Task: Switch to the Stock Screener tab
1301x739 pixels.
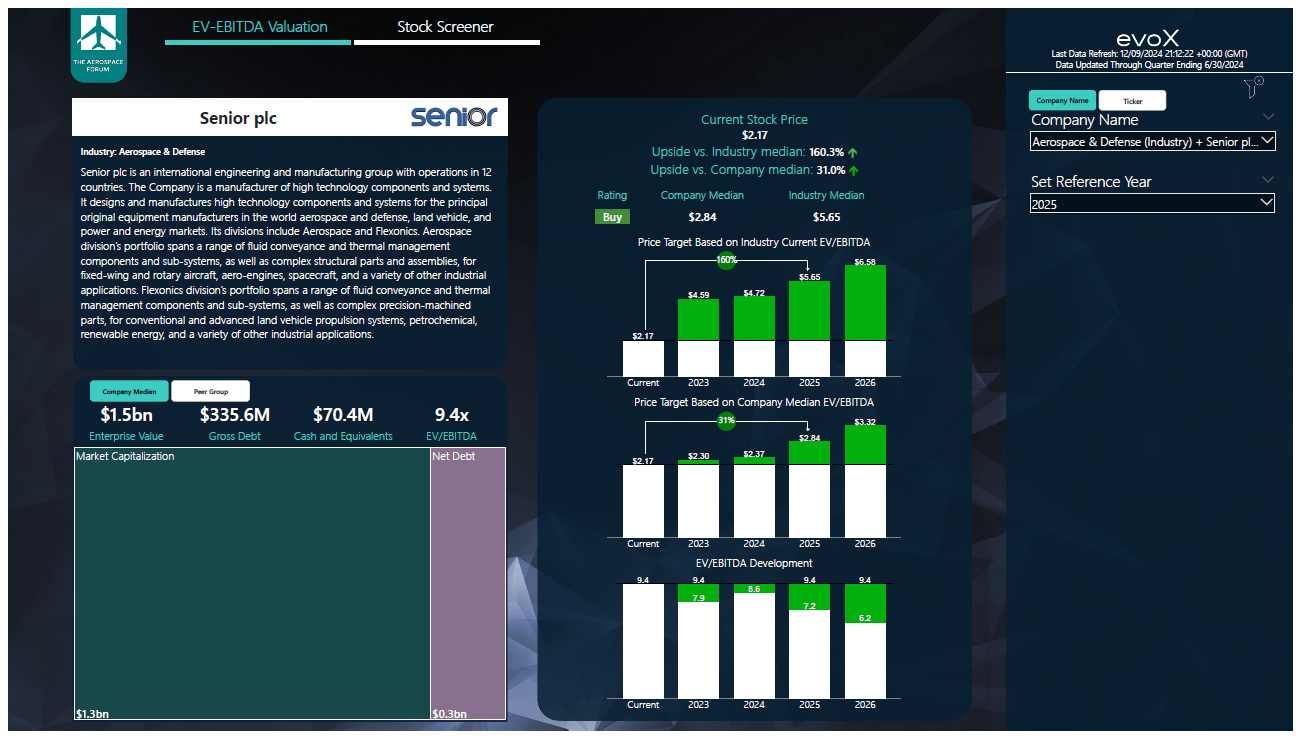Action: (x=447, y=27)
